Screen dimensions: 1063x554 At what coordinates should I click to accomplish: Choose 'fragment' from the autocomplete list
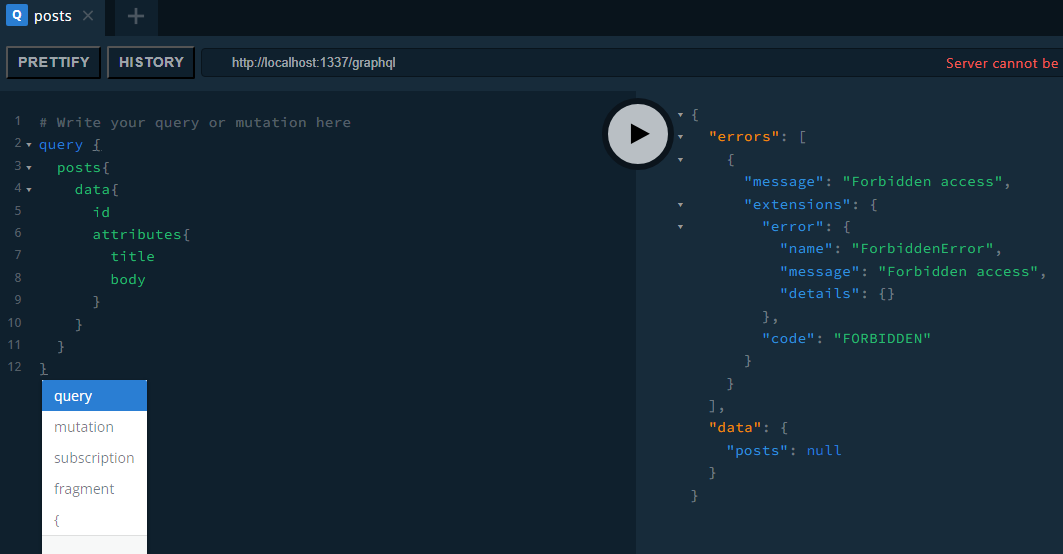(x=94, y=489)
